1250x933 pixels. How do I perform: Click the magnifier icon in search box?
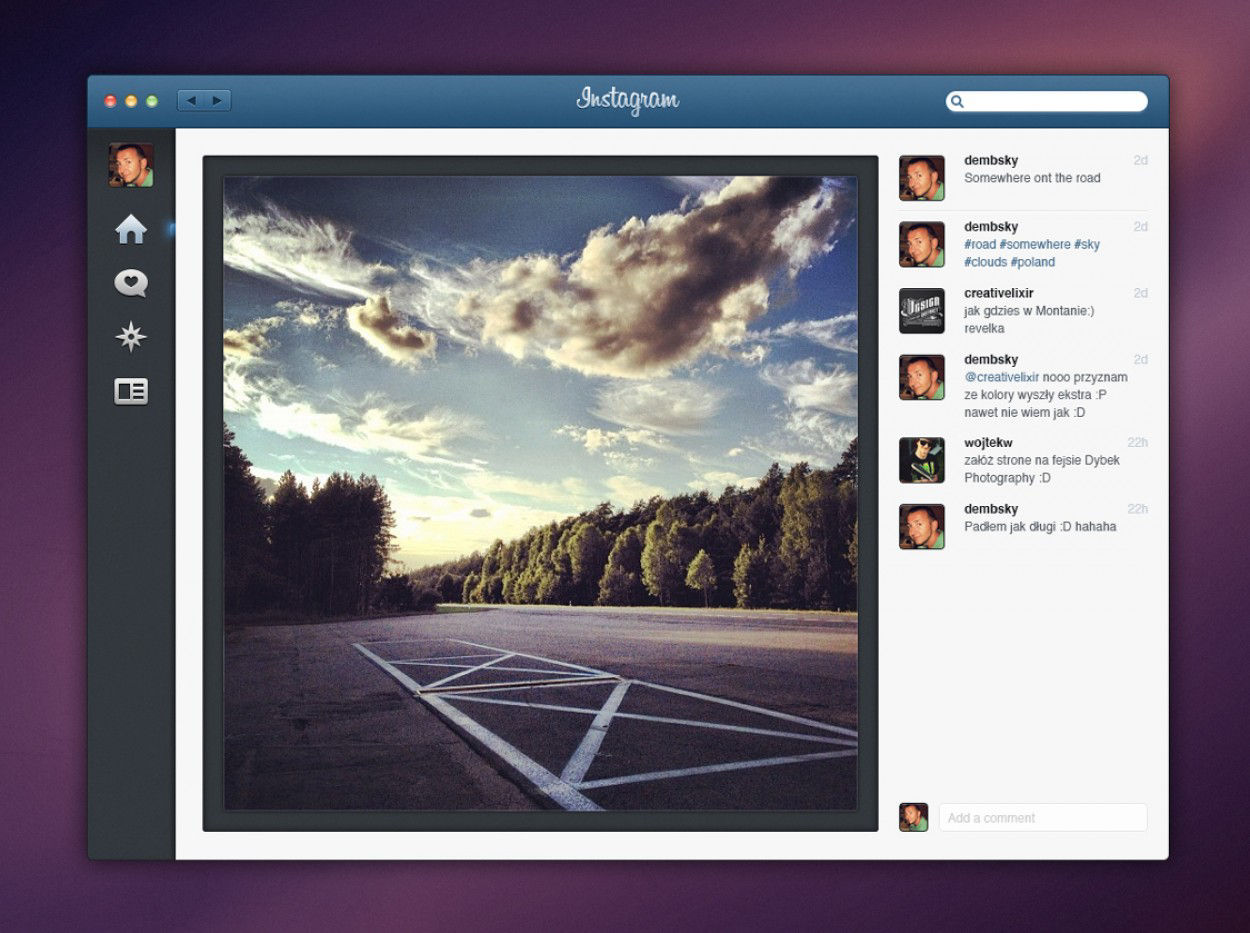click(x=957, y=101)
